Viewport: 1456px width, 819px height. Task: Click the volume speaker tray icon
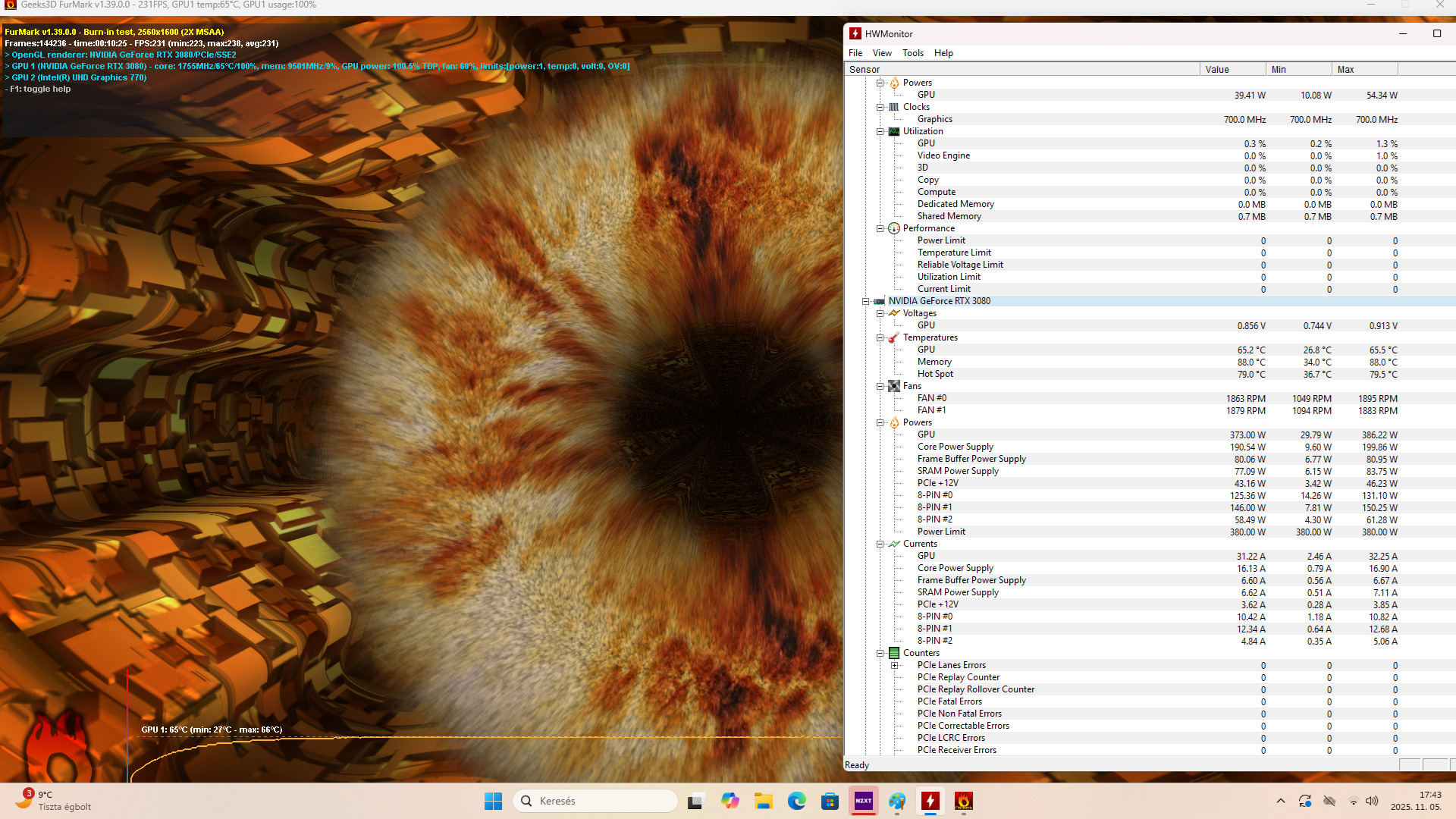1371,801
